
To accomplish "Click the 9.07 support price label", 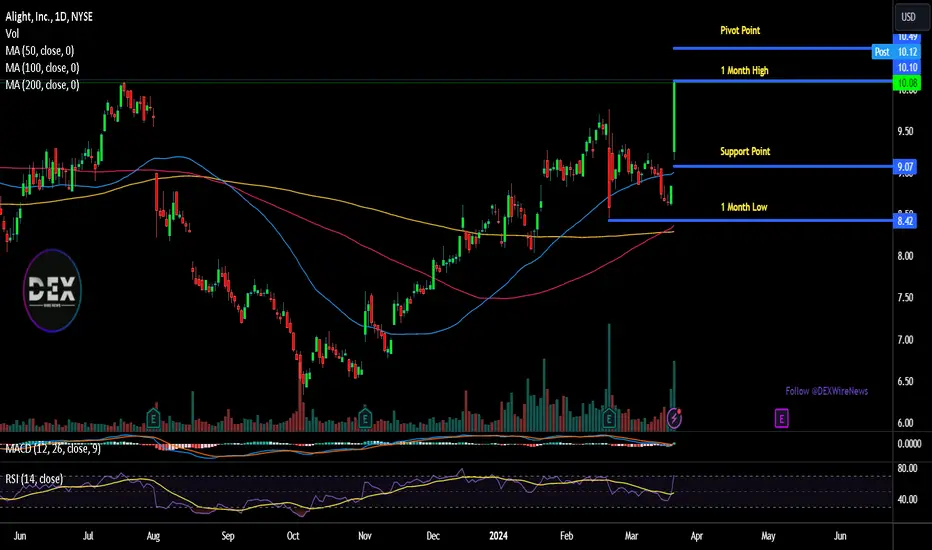I will click(x=905, y=166).
